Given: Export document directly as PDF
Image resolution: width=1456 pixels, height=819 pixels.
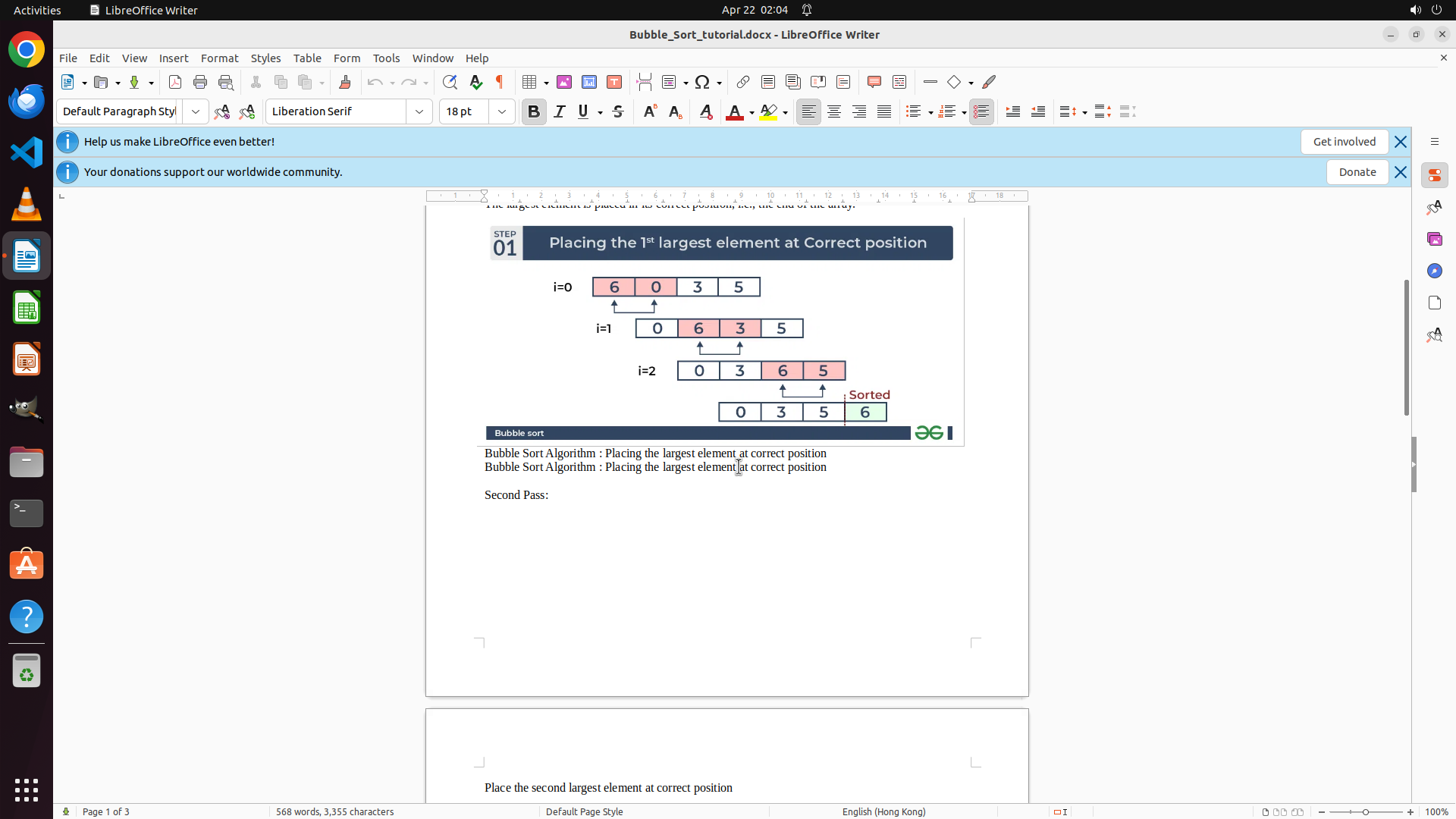Looking at the screenshot, I should tap(175, 82).
